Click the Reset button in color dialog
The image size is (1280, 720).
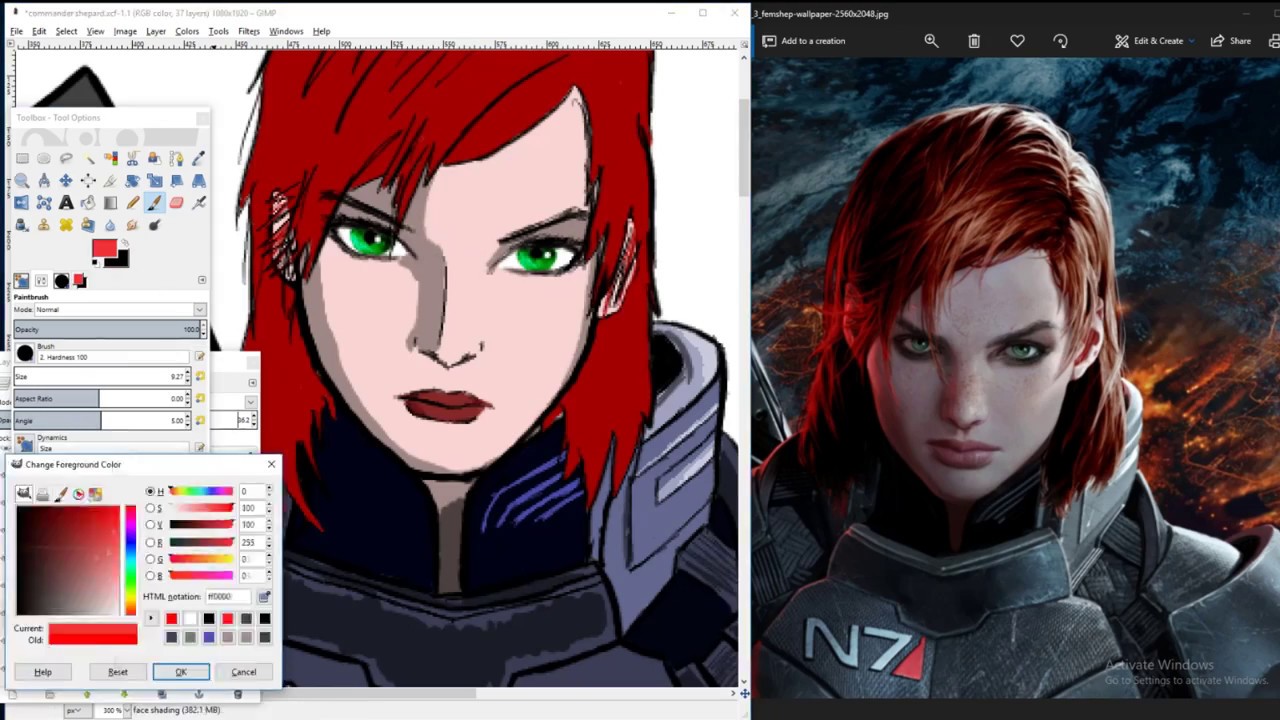tap(118, 672)
